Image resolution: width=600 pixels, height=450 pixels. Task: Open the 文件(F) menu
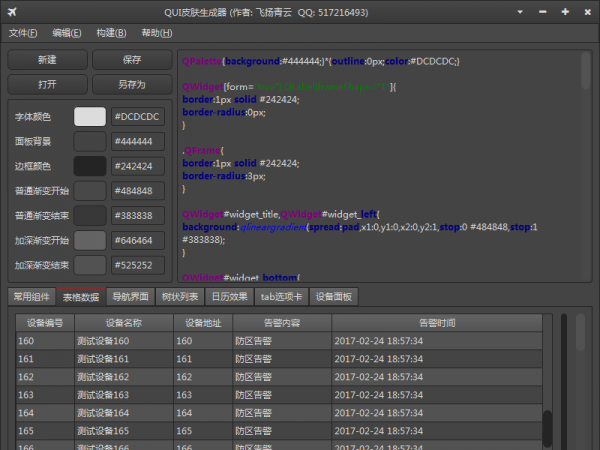pos(24,32)
